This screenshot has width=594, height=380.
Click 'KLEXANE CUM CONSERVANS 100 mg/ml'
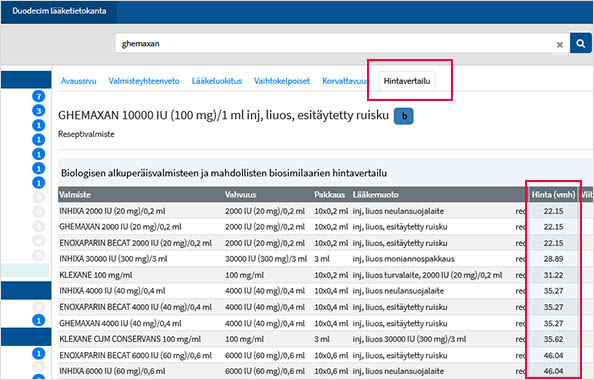click(130, 339)
